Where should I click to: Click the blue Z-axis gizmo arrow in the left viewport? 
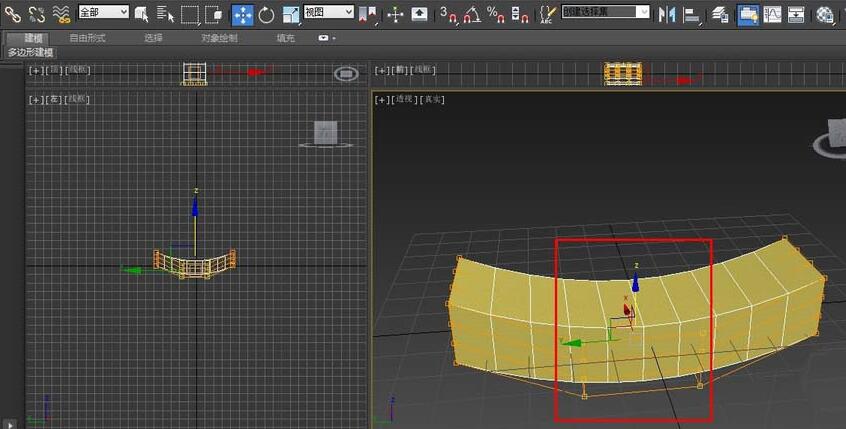pyautogui.click(x=195, y=207)
